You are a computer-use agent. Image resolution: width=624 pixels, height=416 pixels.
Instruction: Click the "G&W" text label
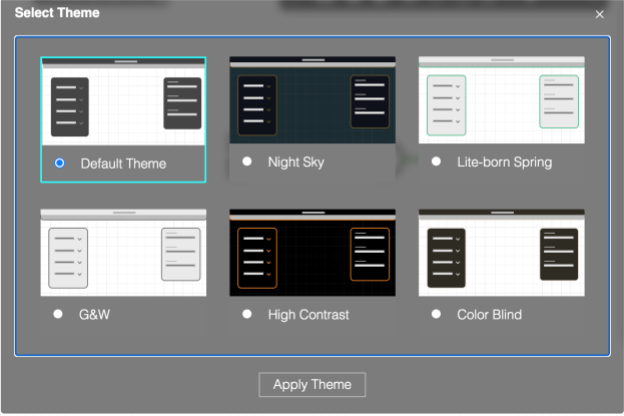point(94,315)
